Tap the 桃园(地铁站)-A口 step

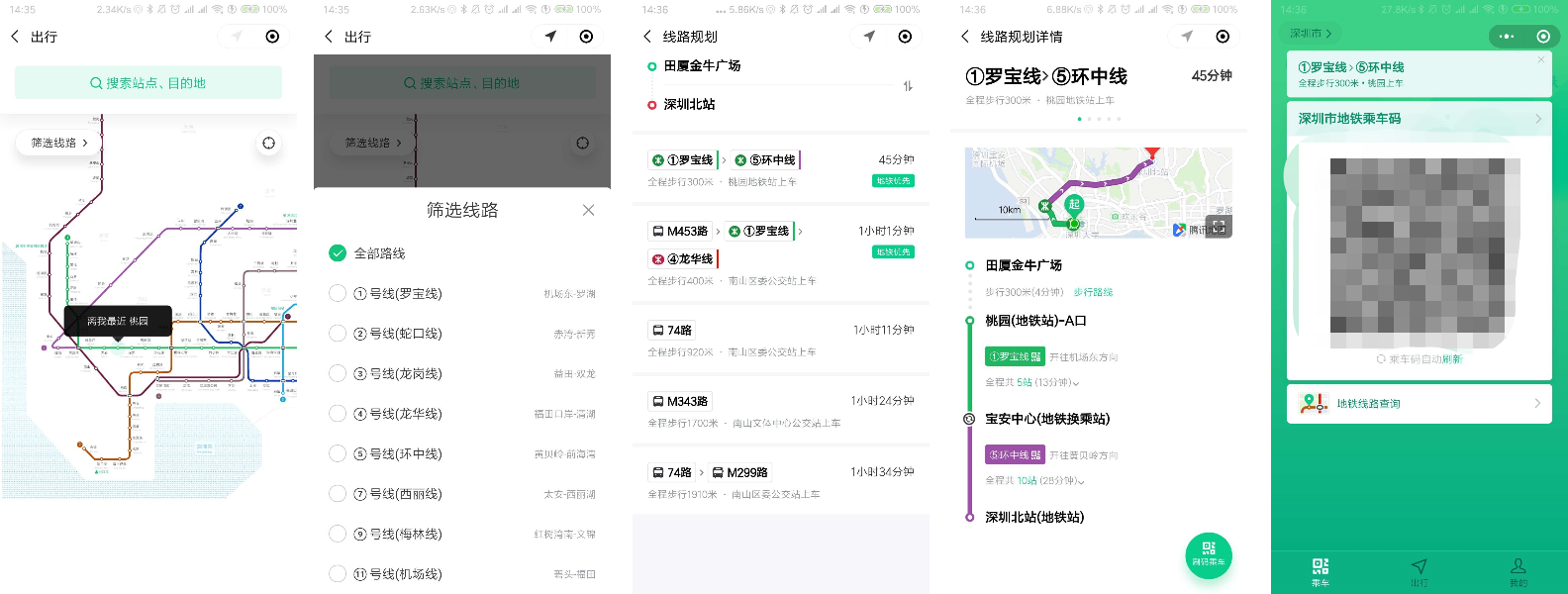1035,321
